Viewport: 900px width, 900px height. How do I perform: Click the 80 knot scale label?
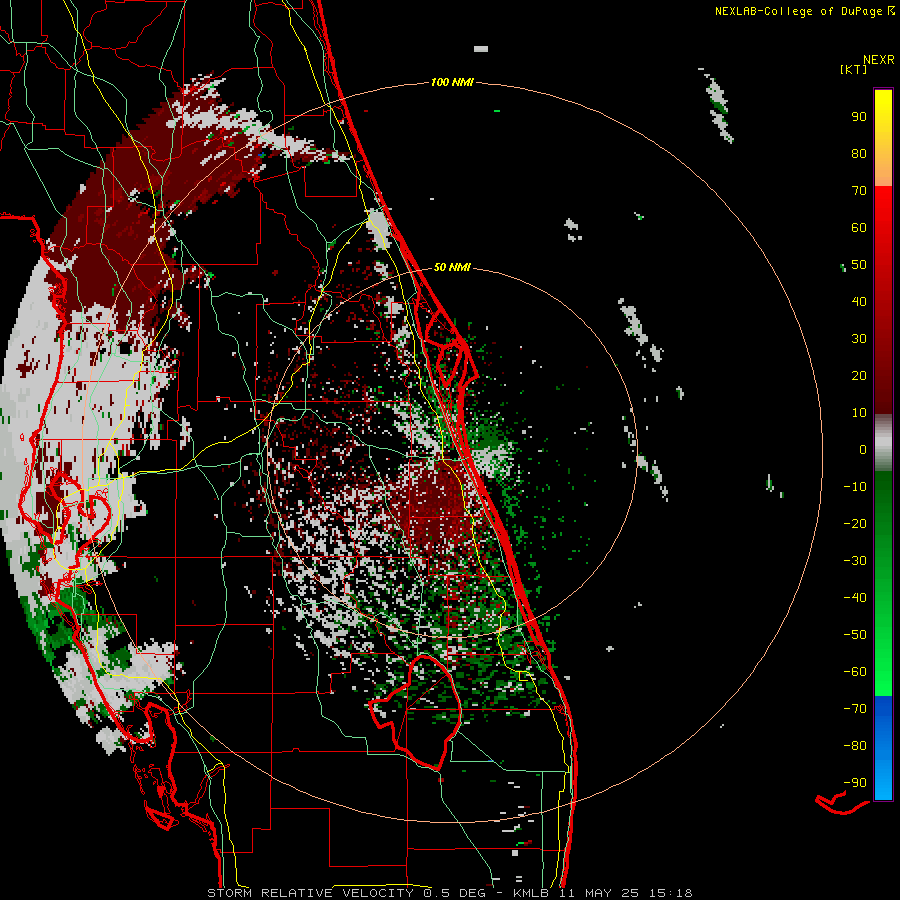pos(859,153)
